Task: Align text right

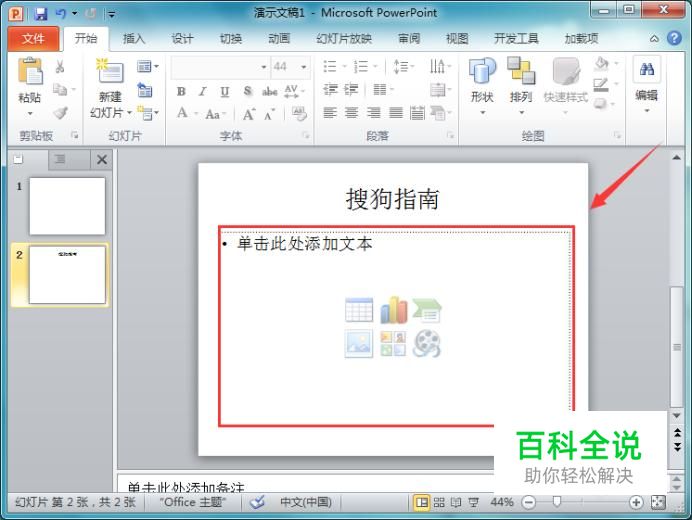Action: 373,113
